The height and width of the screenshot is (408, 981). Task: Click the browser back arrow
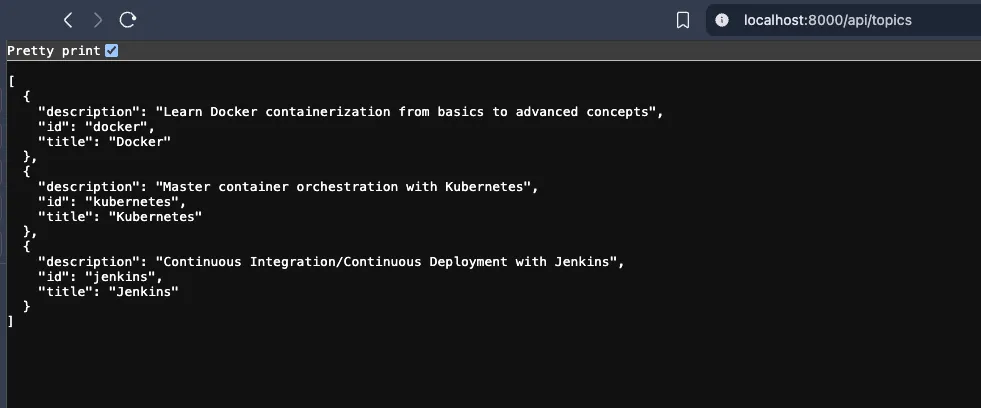(68, 20)
